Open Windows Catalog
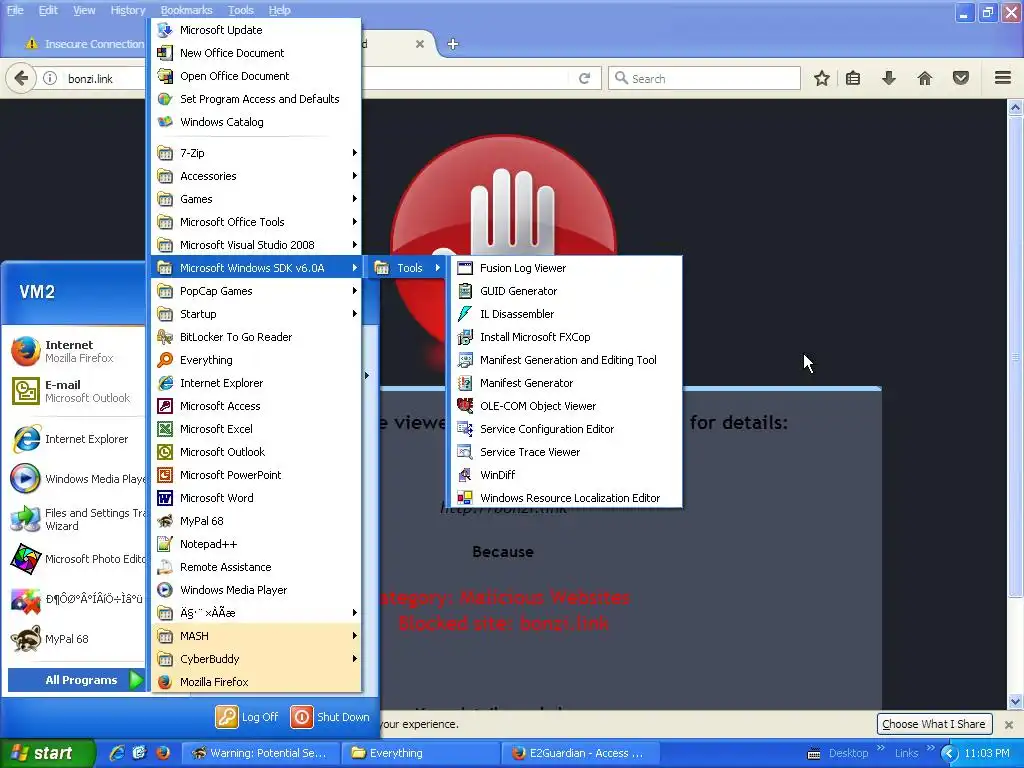1024x768 pixels. tap(256, 122)
